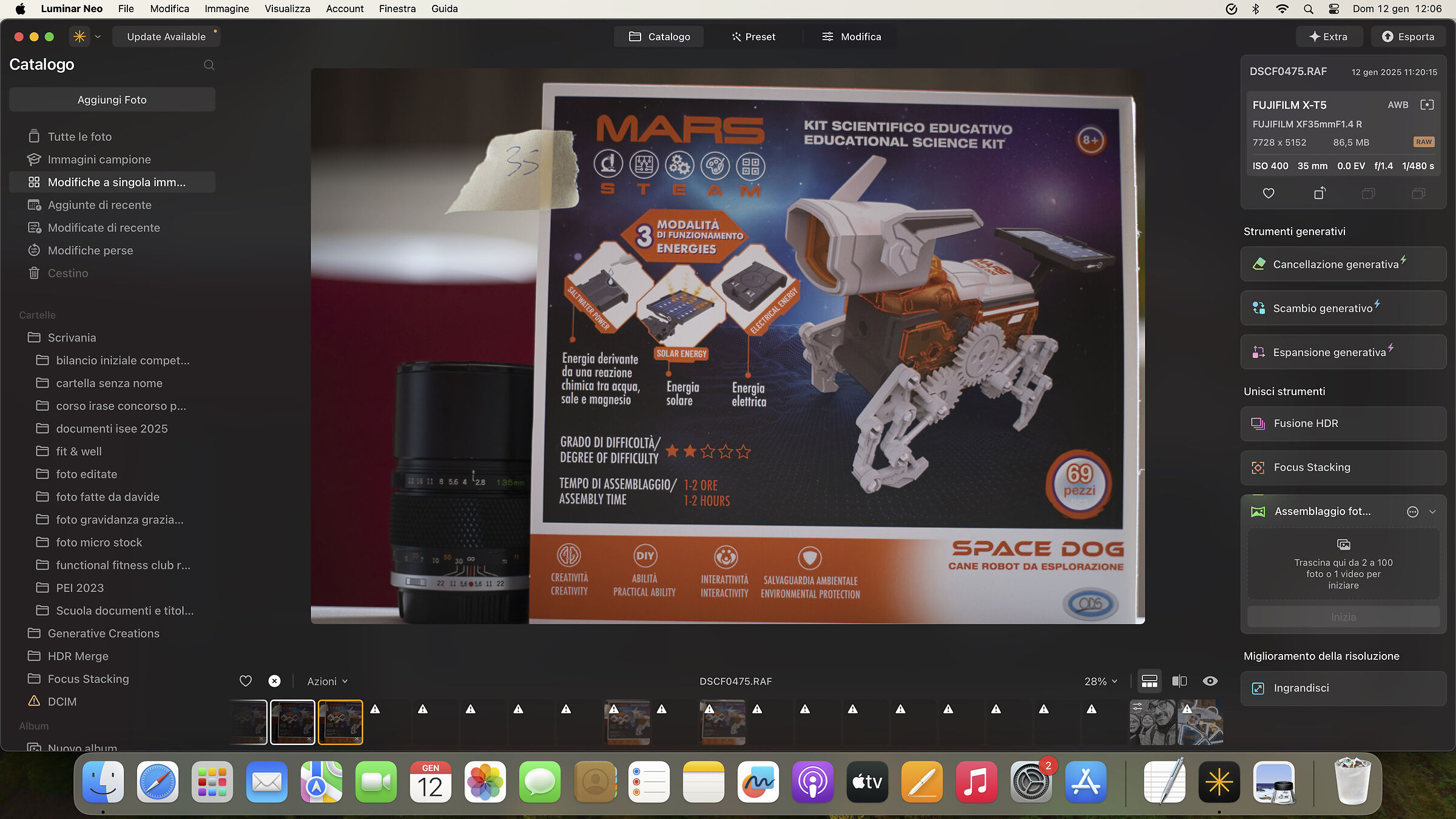Open the Finestra menu
This screenshot has height=819, width=1456.
pos(397,8)
